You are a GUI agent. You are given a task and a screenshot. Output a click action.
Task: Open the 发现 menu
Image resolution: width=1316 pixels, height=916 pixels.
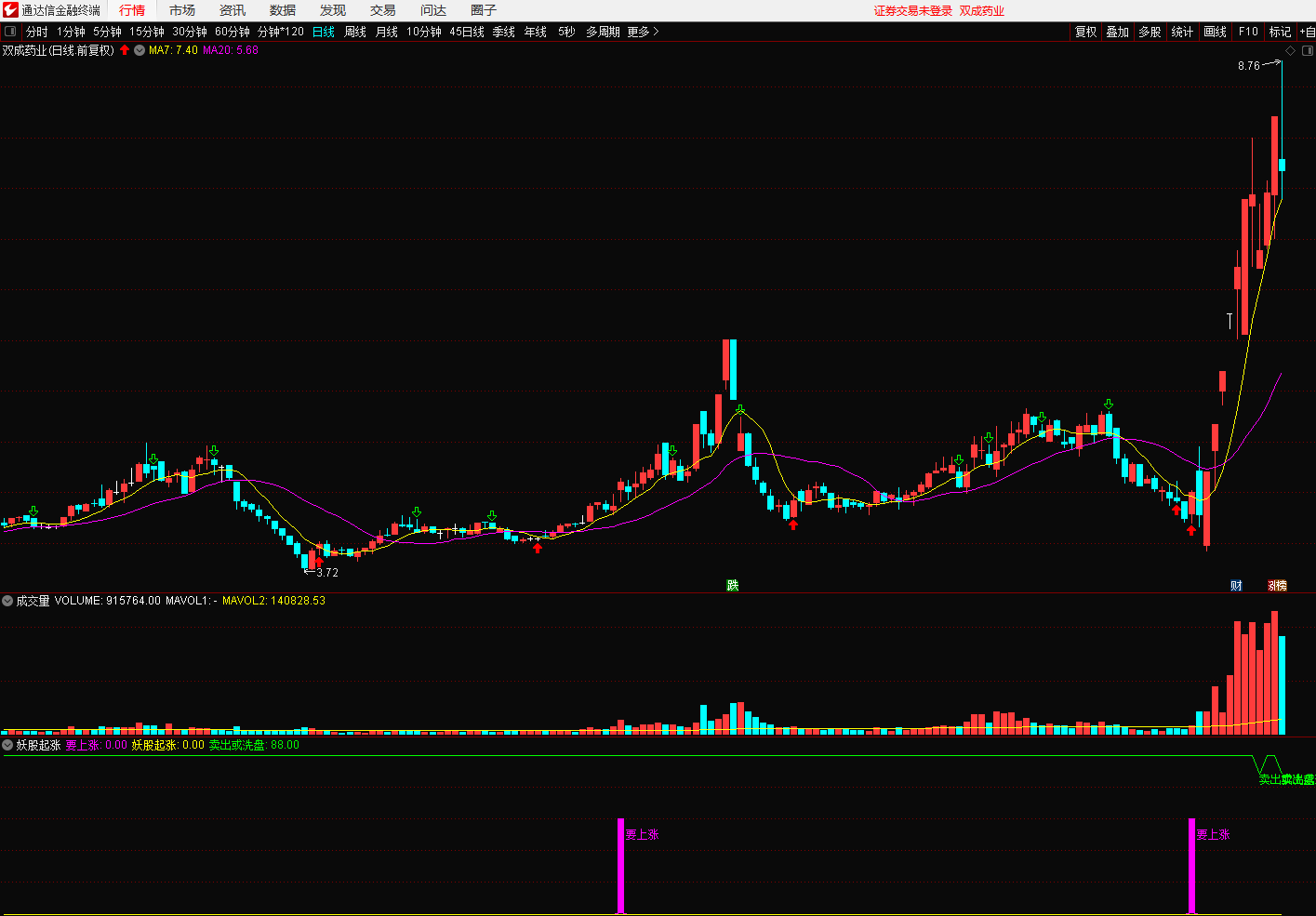333,10
